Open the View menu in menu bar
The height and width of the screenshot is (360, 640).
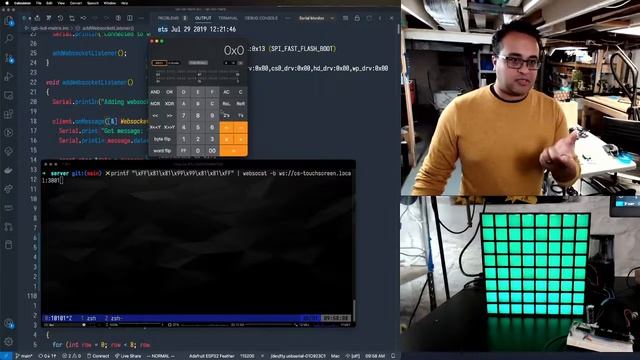click(61, 3)
